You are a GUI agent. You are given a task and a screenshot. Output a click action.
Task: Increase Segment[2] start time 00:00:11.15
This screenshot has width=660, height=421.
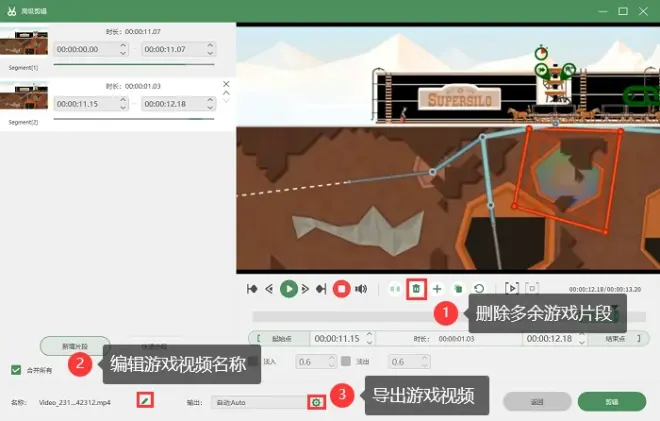123,100
